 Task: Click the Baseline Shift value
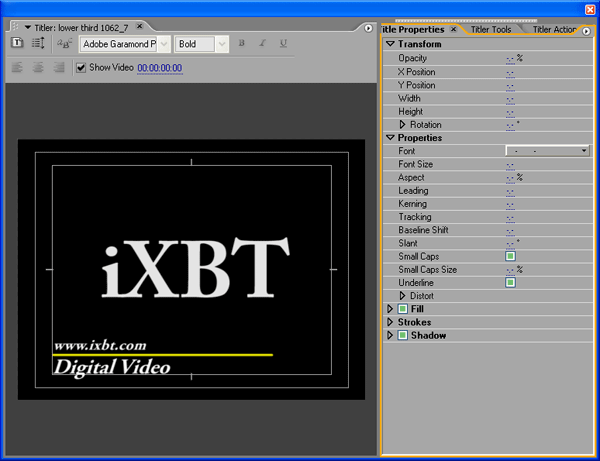(x=510, y=230)
